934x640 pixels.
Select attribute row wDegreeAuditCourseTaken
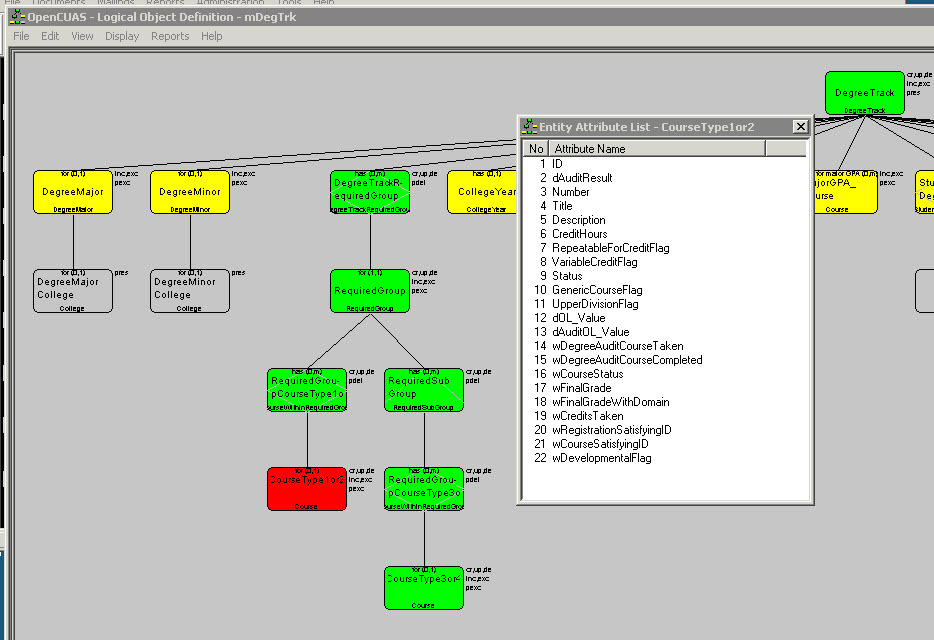(x=665, y=346)
